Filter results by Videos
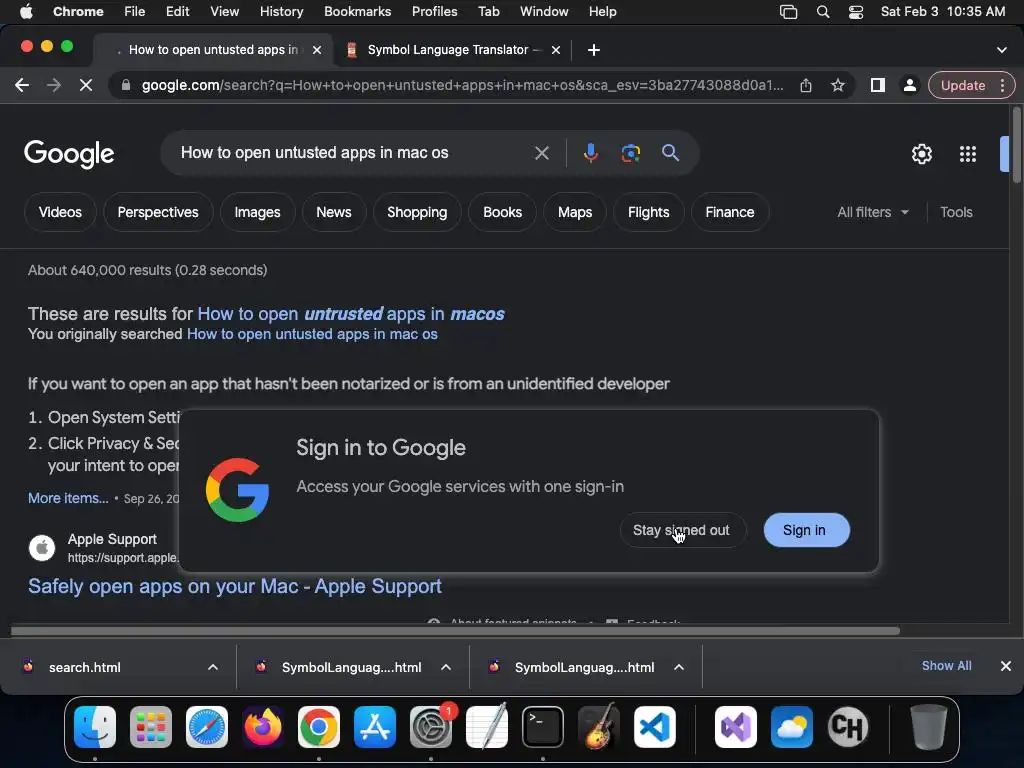This screenshot has width=1024, height=768. point(60,212)
